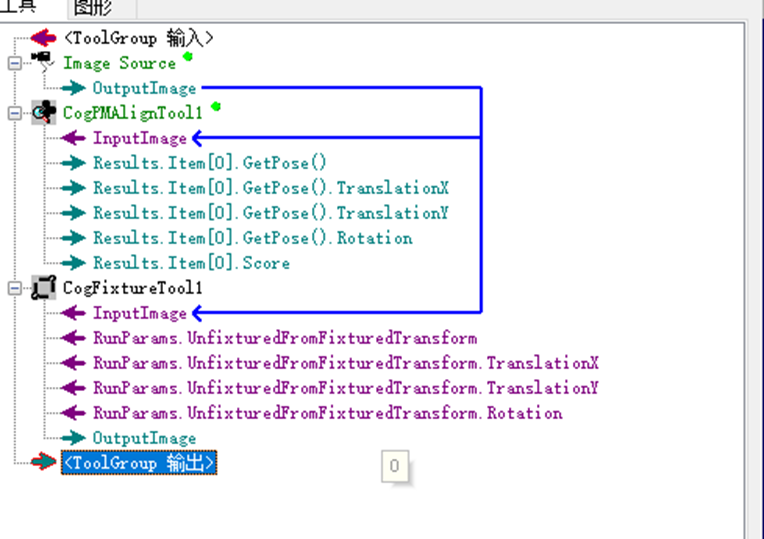
Task: Click CogFixtureTool1 InputImage input arrow icon
Action: 74,313
